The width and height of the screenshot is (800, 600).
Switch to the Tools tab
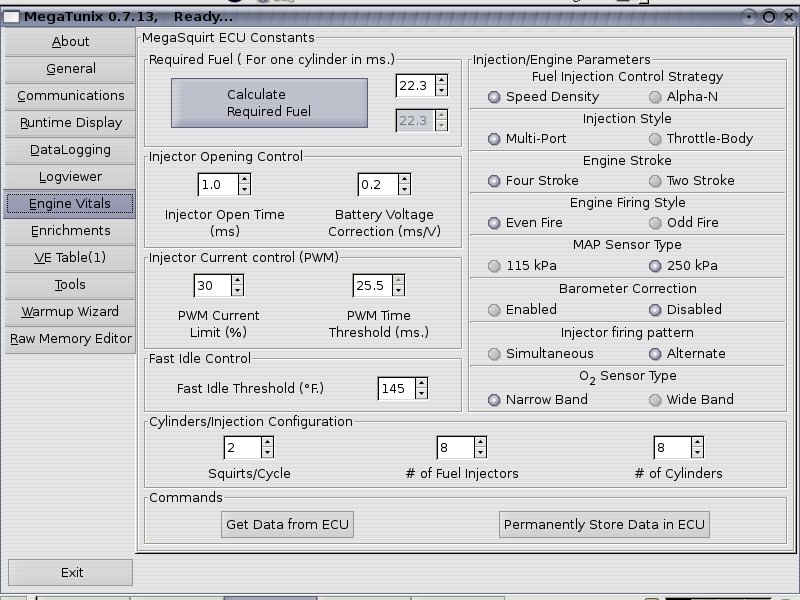coord(70,285)
